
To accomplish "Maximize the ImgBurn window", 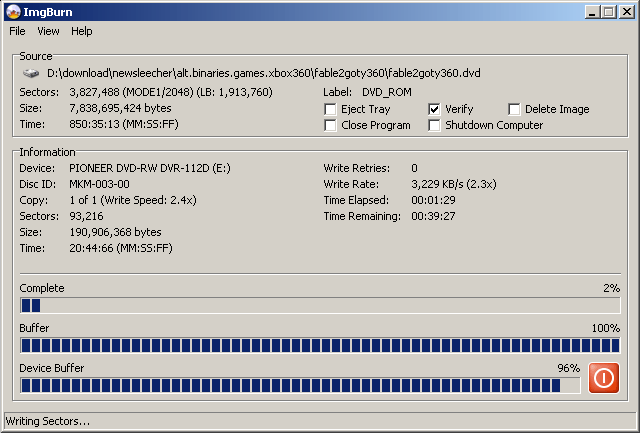I will point(608,12).
